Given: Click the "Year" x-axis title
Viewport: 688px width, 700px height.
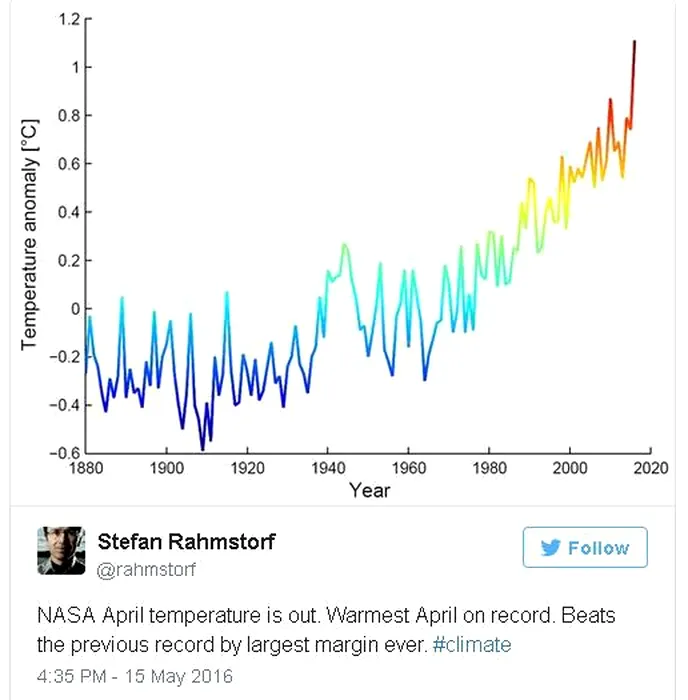Looking at the screenshot, I should [x=369, y=490].
